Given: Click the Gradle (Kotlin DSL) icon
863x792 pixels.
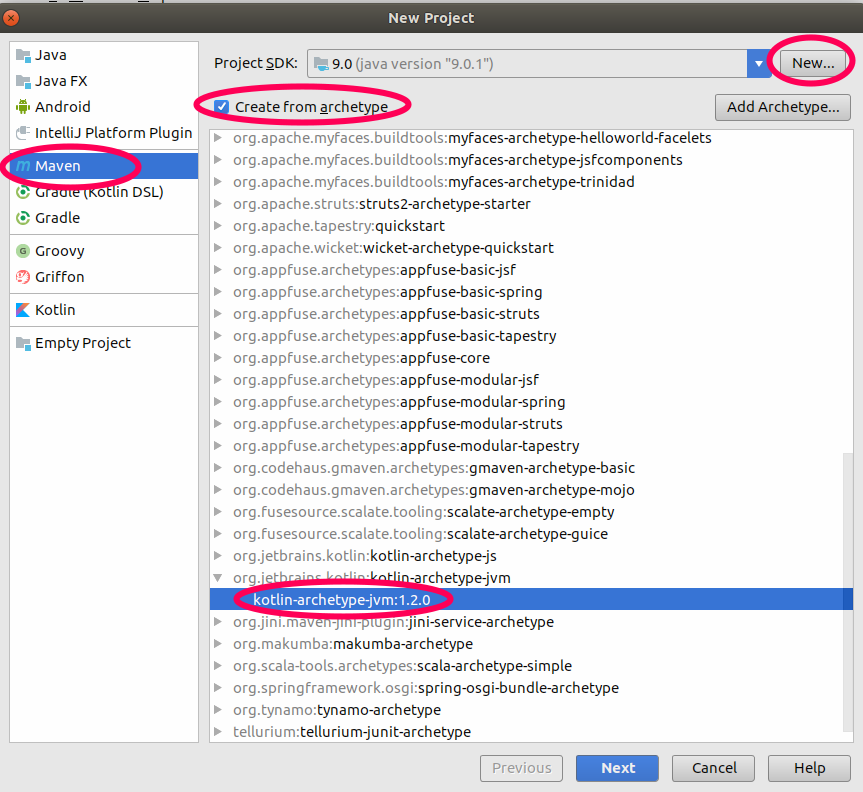Looking at the screenshot, I should pos(23,192).
